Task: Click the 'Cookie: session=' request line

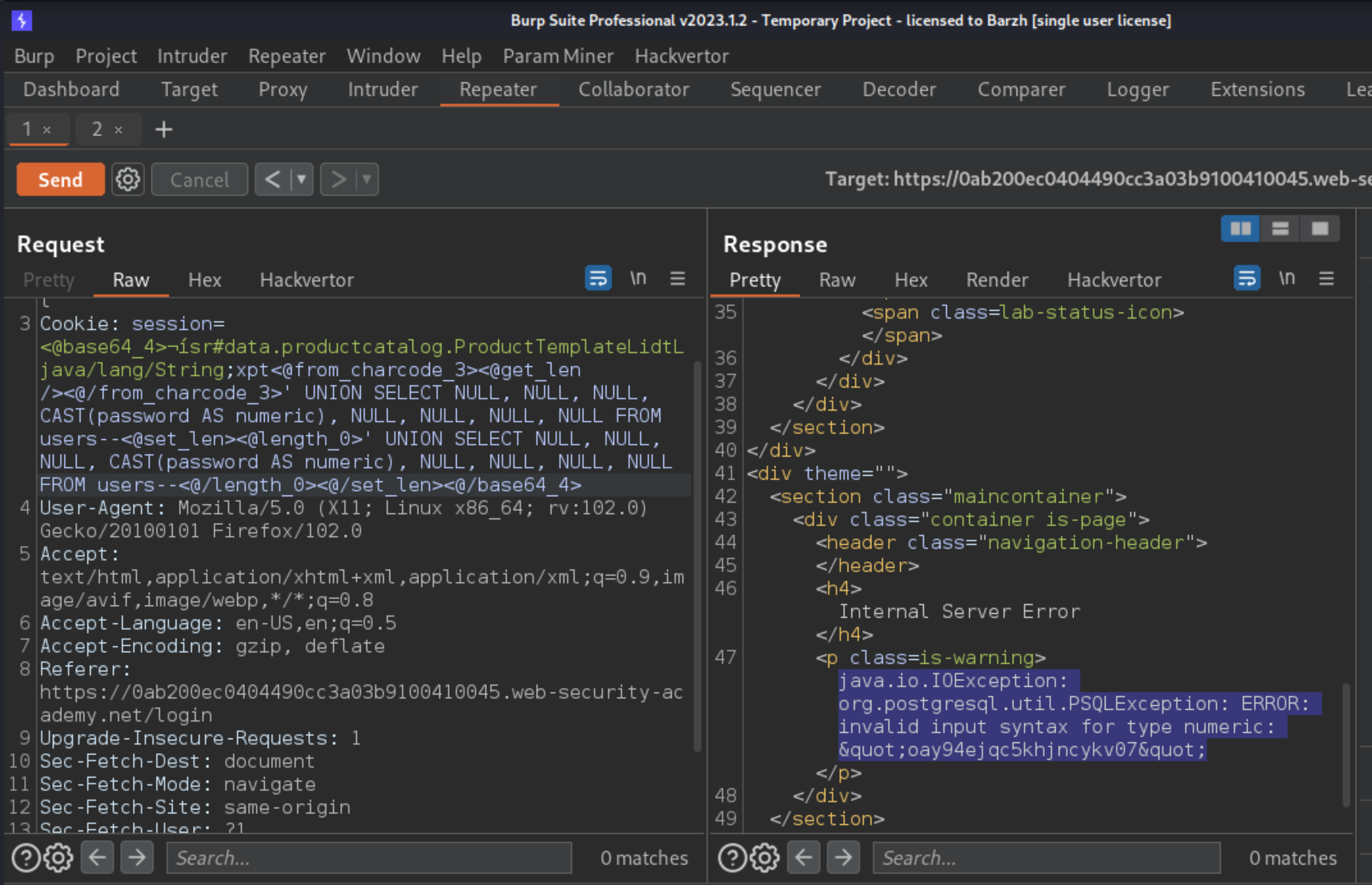Action: [x=132, y=324]
